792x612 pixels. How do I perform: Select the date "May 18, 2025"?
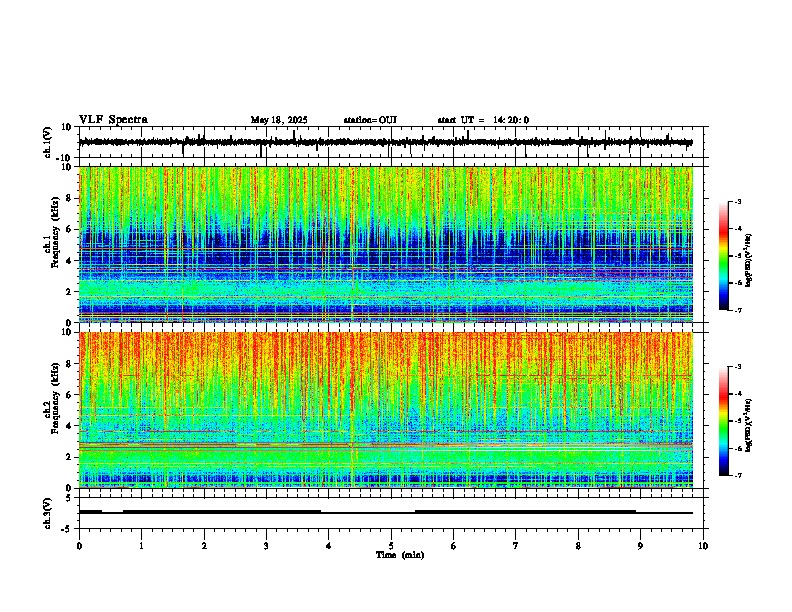pyautogui.click(x=279, y=120)
